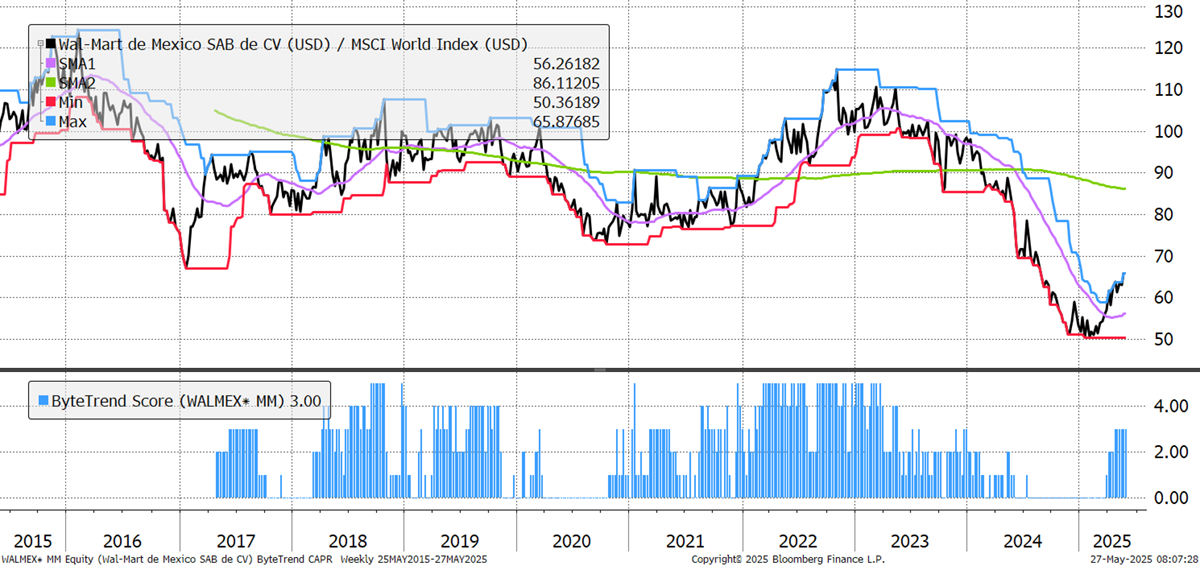Viewport: 1200px width, 566px height.
Task: Click the 120 price axis label
Action: pos(1170,48)
